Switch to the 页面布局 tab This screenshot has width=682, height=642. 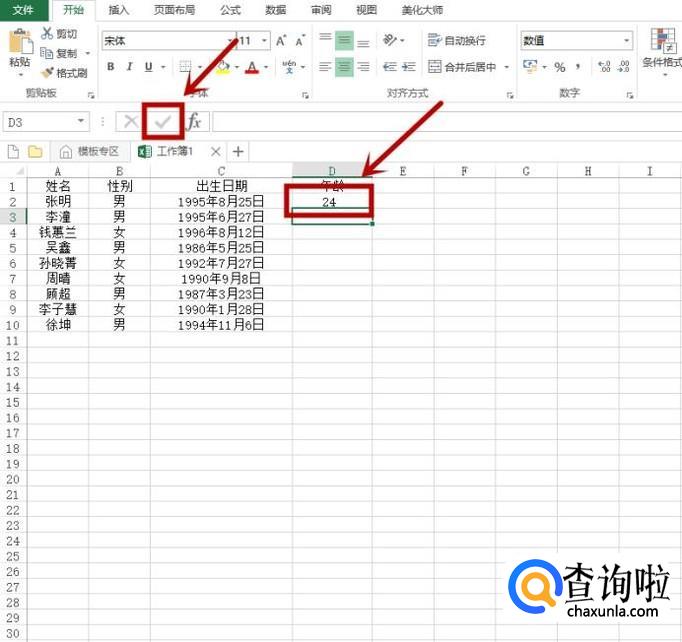174,10
